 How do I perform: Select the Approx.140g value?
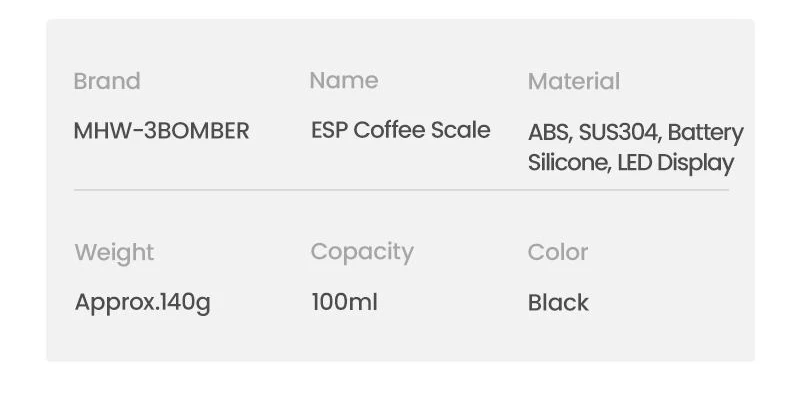(142, 303)
